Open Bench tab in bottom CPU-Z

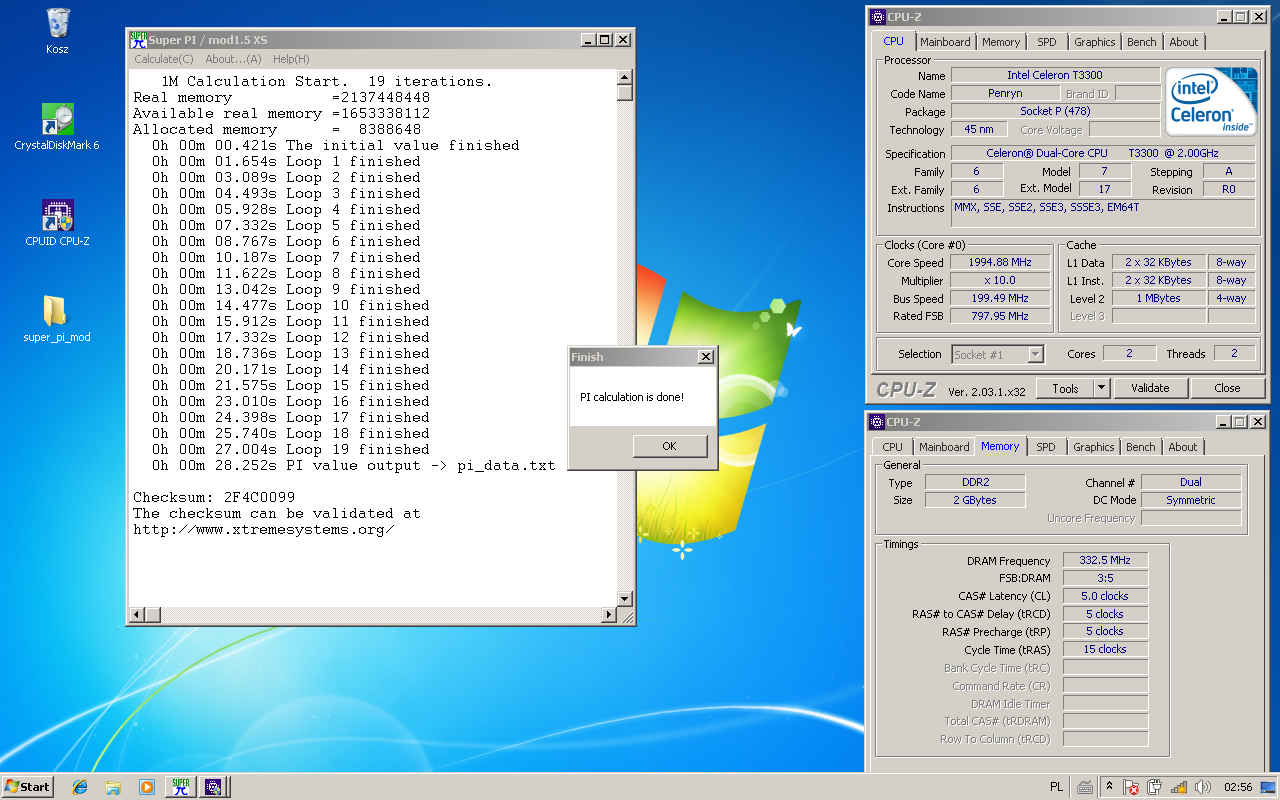point(1140,447)
